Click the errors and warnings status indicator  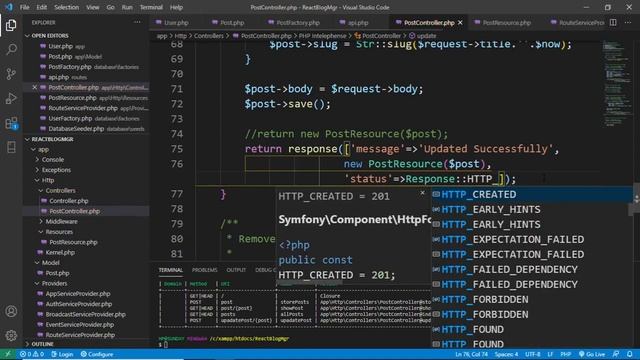32,354
